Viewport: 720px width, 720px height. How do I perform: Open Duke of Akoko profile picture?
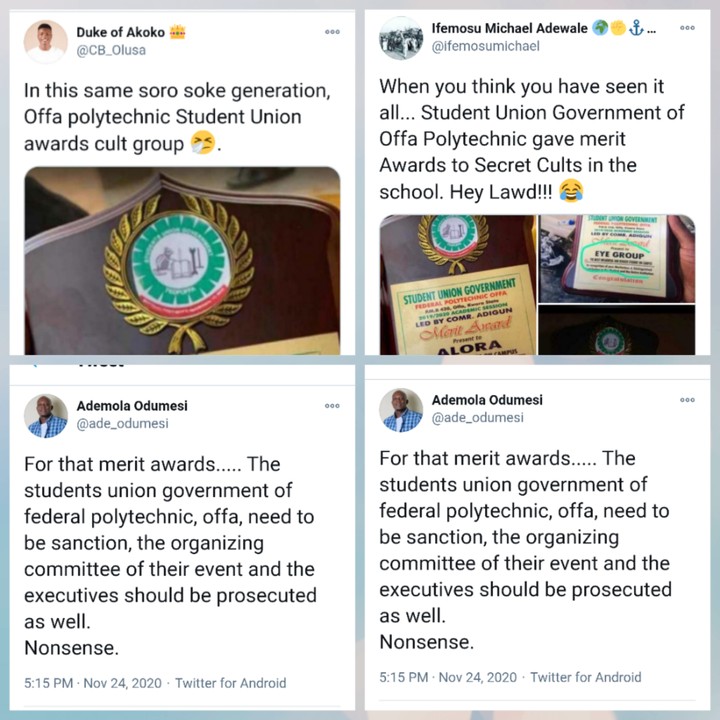pyautogui.click(x=45, y=41)
